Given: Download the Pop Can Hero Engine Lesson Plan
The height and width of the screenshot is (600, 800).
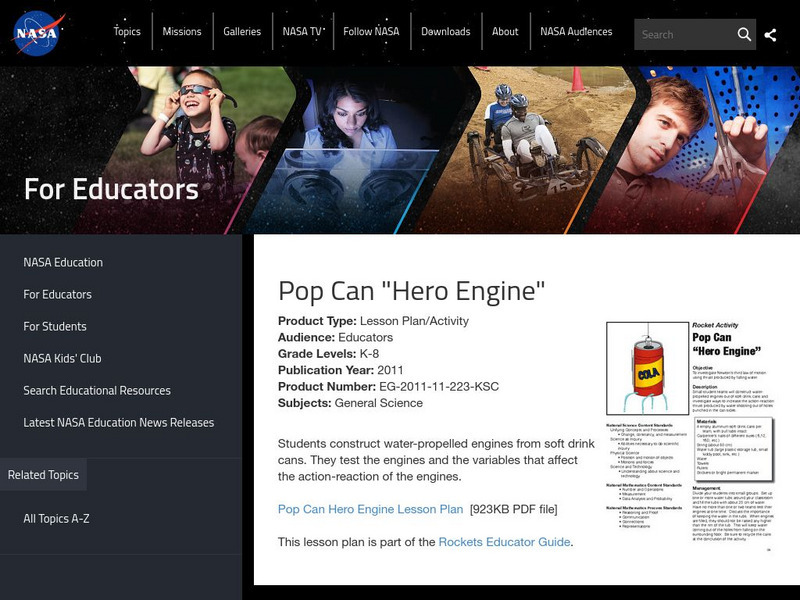Looking at the screenshot, I should pyautogui.click(x=370, y=509).
